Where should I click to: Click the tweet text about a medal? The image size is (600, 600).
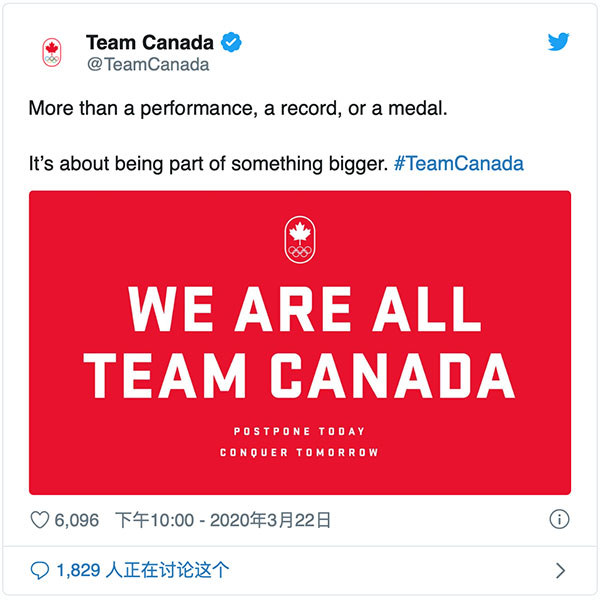(238, 109)
